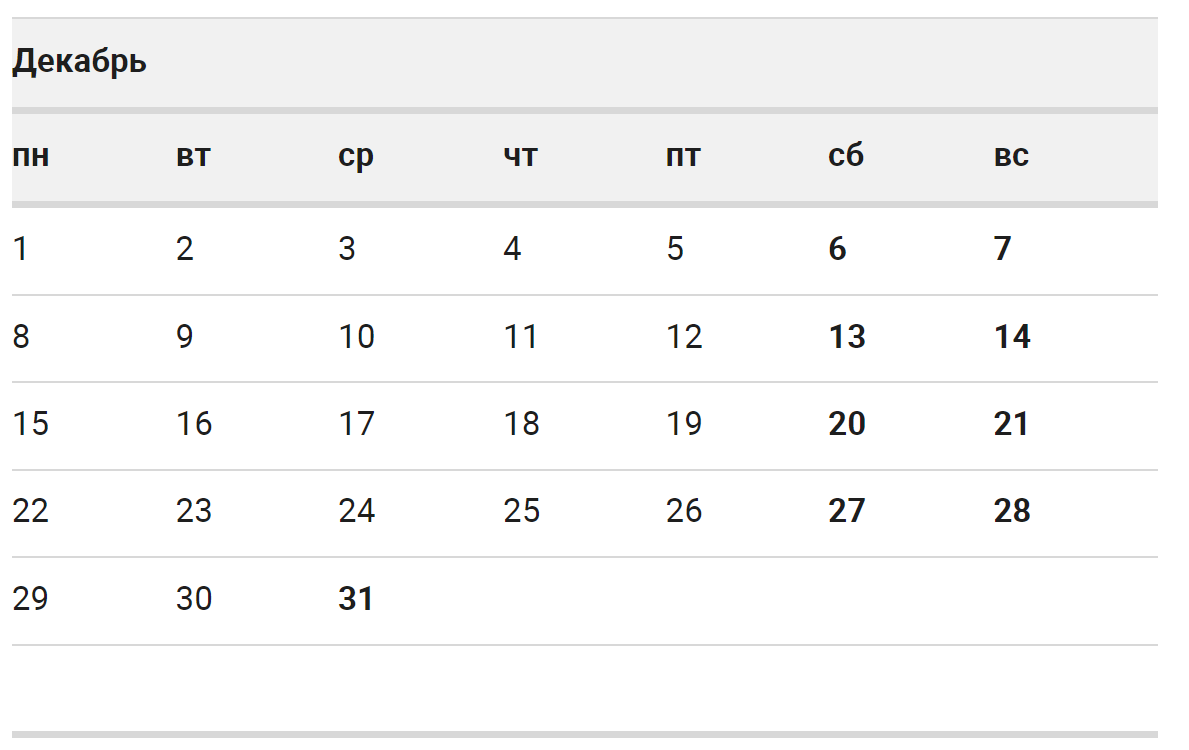The width and height of the screenshot is (1189, 750).
Task: Click date 30 on Tuesday
Action: [x=194, y=599]
